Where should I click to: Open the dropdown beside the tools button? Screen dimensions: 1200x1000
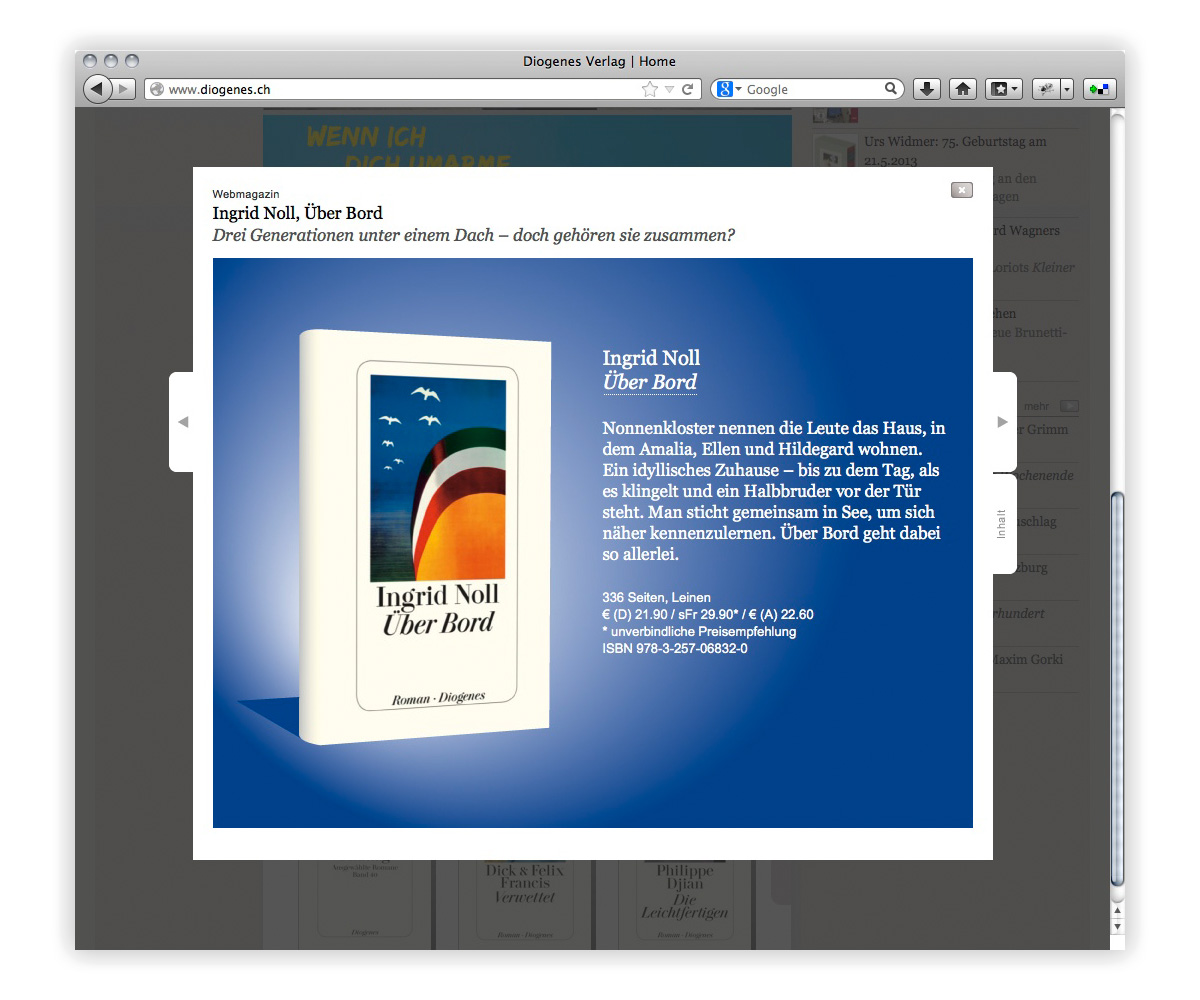pyautogui.click(x=1067, y=89)
